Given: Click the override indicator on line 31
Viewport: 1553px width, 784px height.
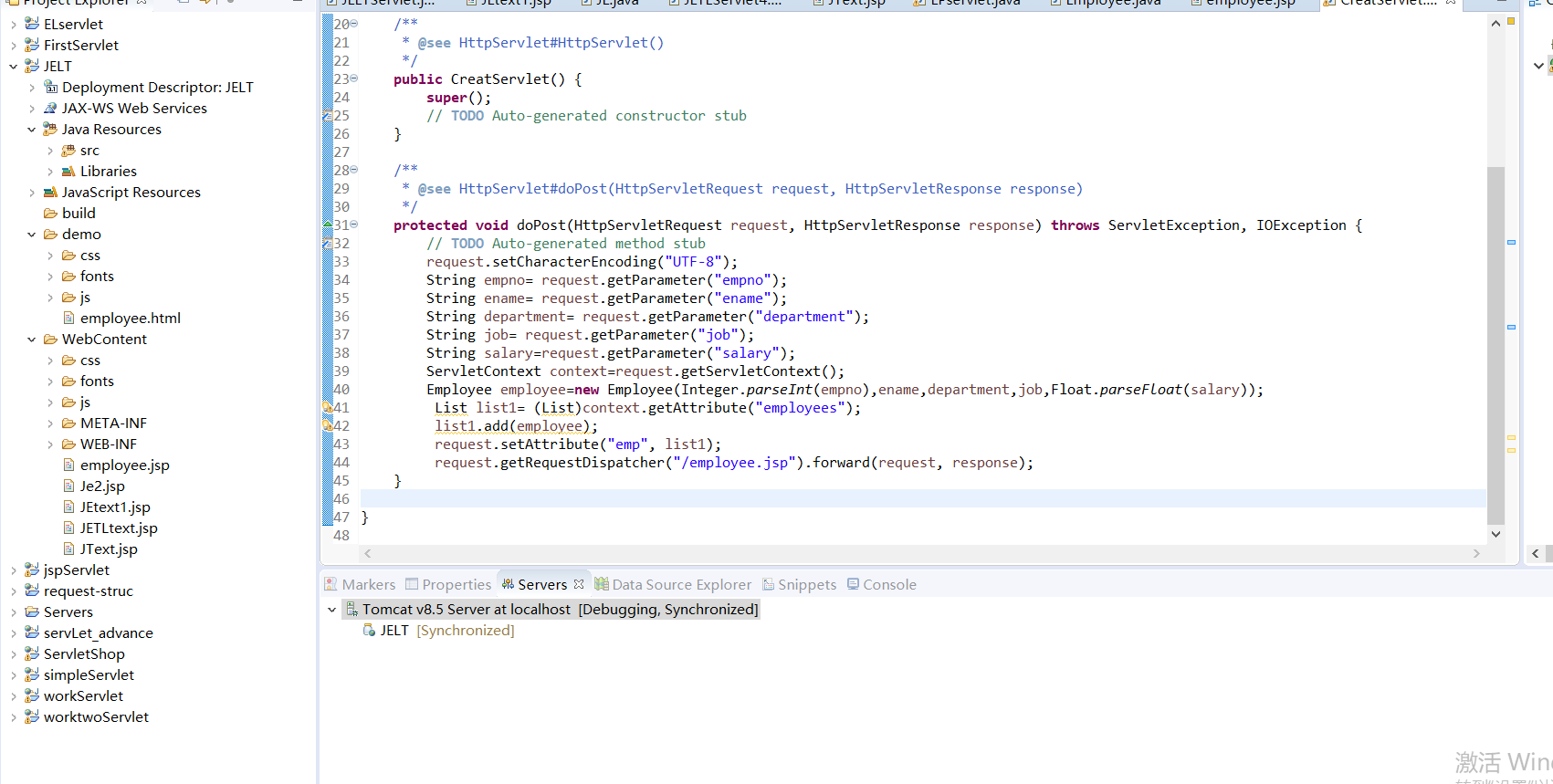Looking at the screenshot, I should [328, 225].
